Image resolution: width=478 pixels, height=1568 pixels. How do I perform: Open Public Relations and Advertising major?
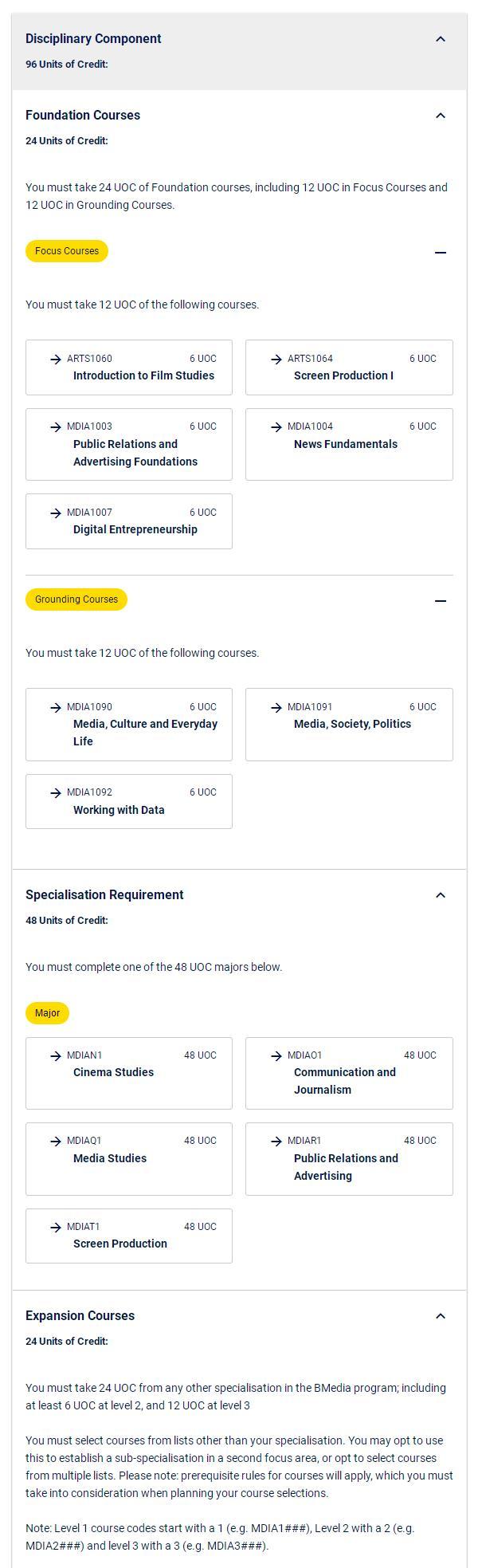click(349, 1159)
